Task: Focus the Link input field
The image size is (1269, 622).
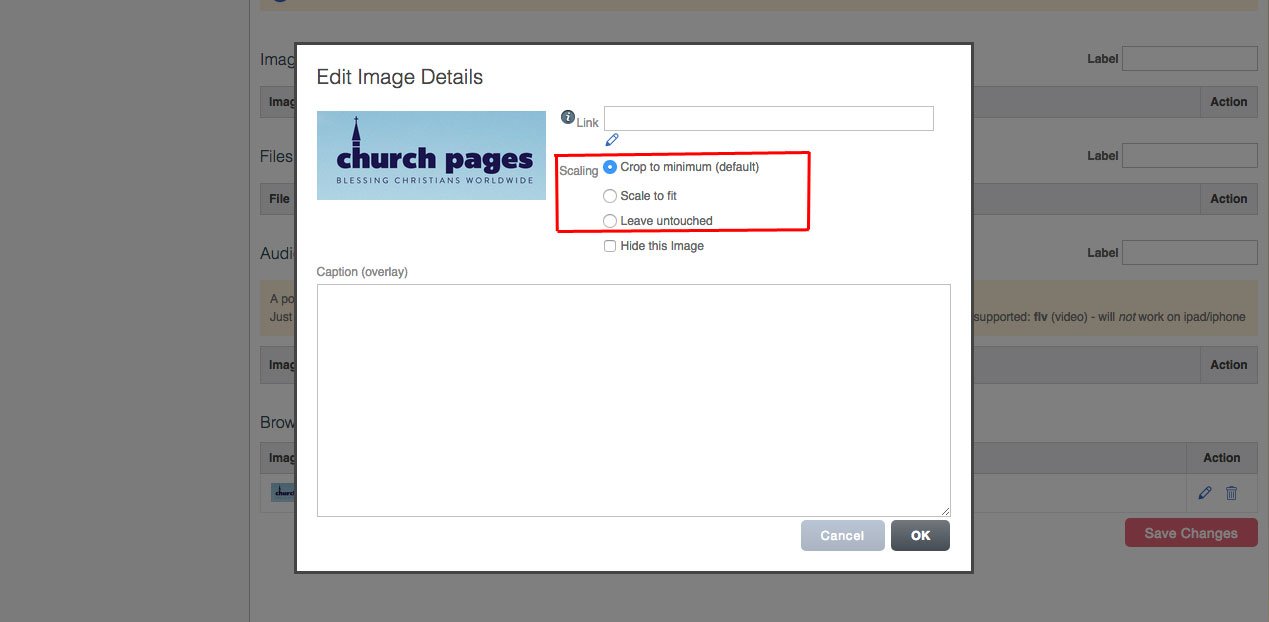Action: (769, 118)
